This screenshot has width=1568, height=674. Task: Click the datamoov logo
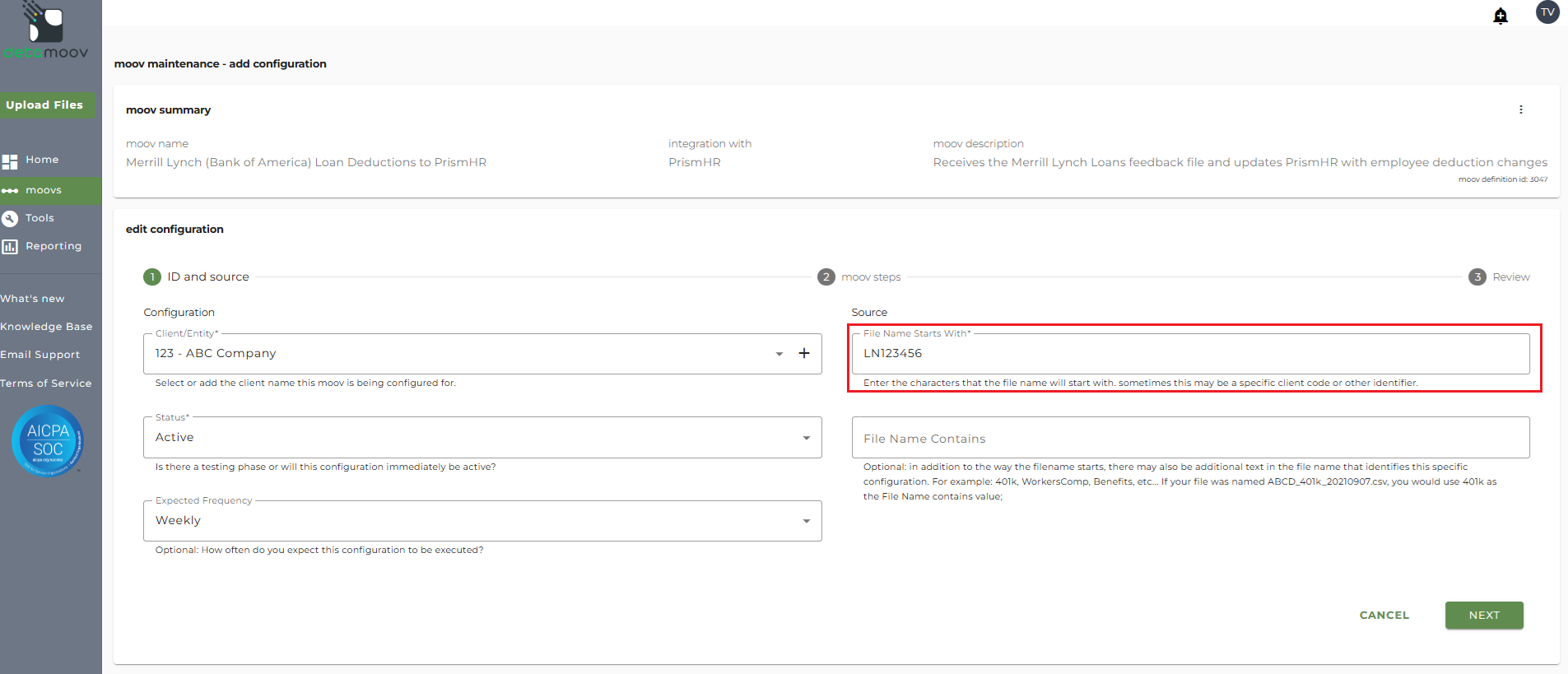coord(46,30)
